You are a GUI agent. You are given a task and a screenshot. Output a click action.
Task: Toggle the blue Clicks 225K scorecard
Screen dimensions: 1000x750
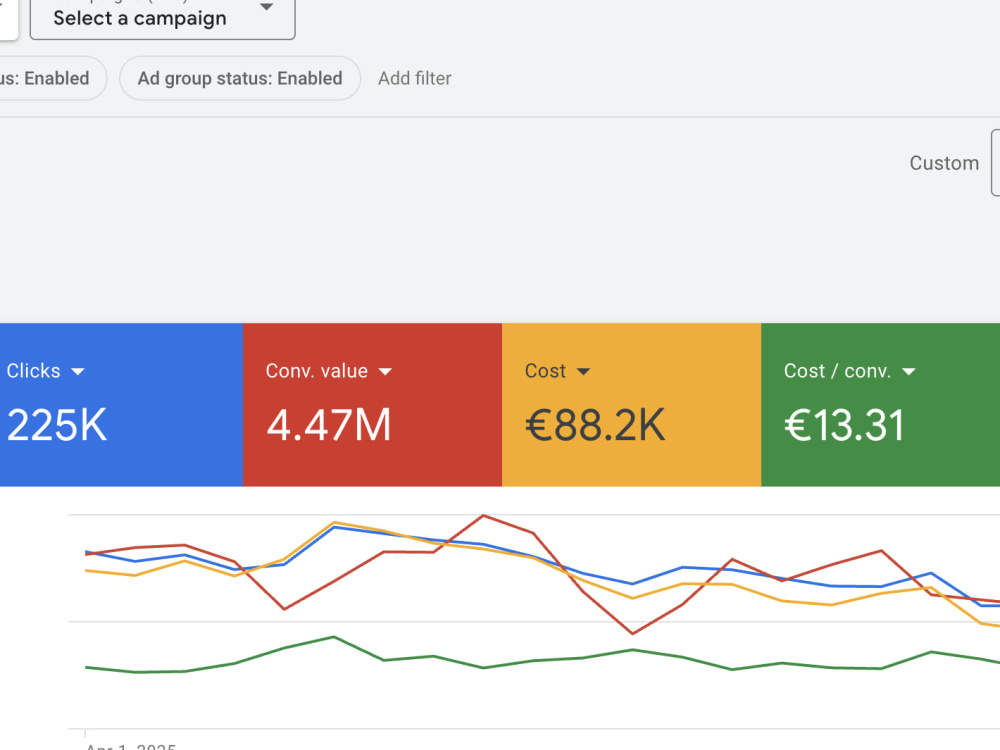[x=121, y=404]
